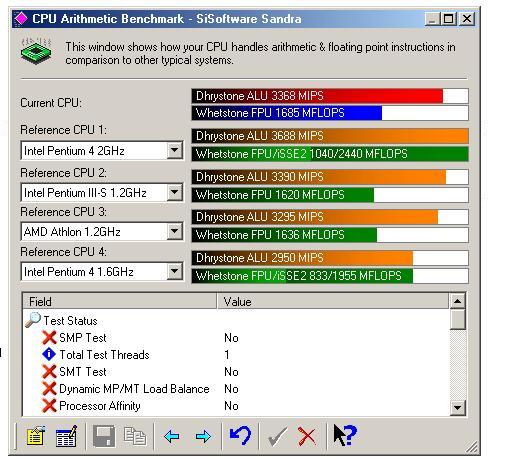Click the gray checkmark OK icon
Image resolution: width=512 pixels, height=464 pixels.
[277, 436]
